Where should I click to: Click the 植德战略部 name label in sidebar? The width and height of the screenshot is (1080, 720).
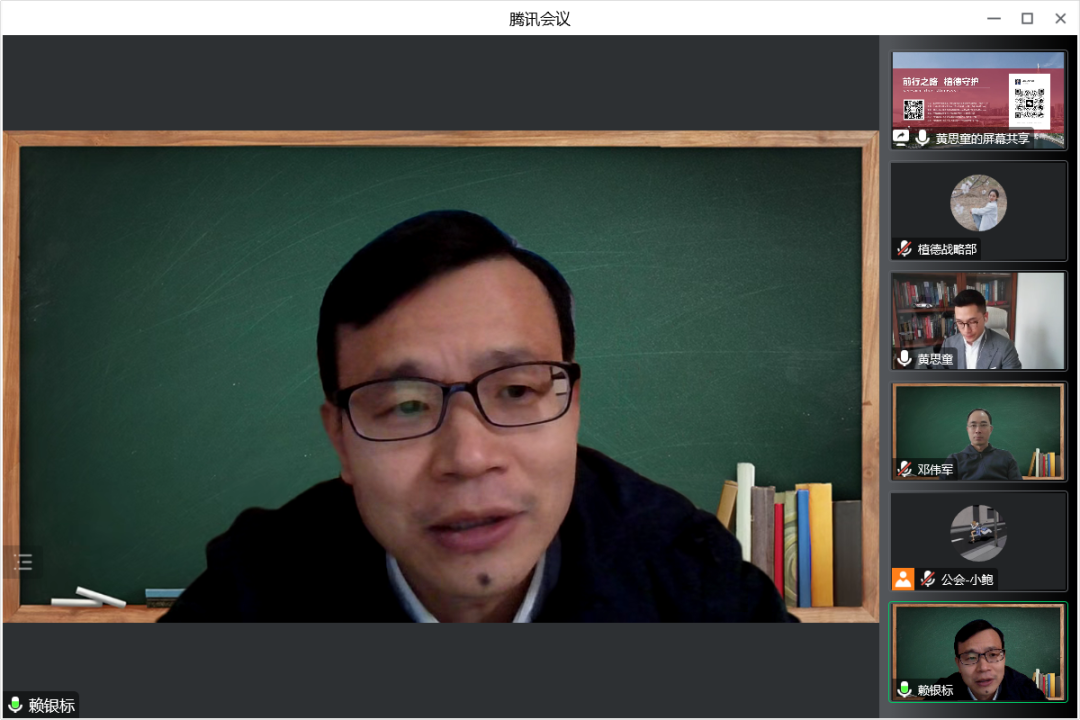coord(947,249)
